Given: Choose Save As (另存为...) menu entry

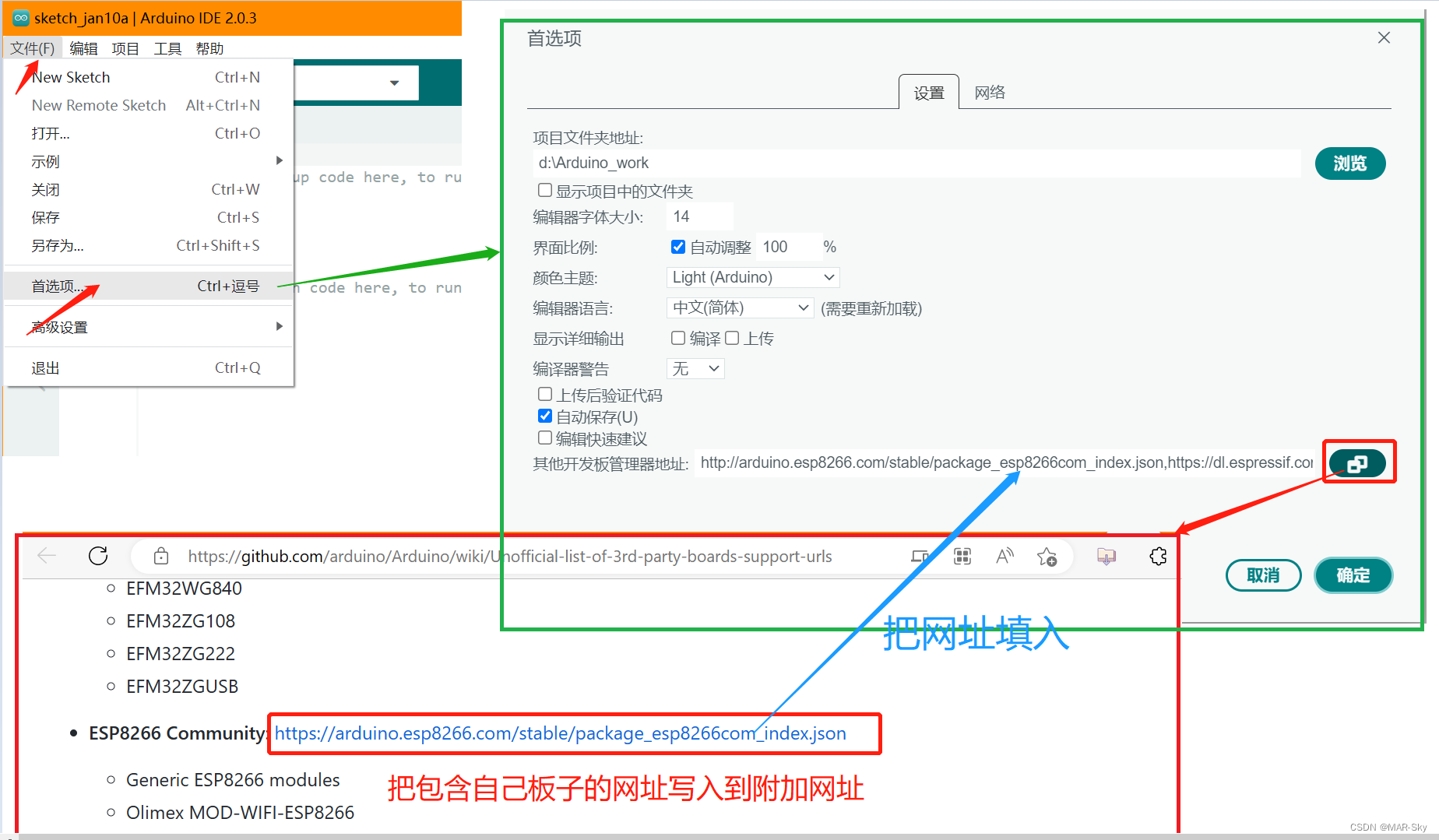Looking at the screenshot, I should pos(149,245).
